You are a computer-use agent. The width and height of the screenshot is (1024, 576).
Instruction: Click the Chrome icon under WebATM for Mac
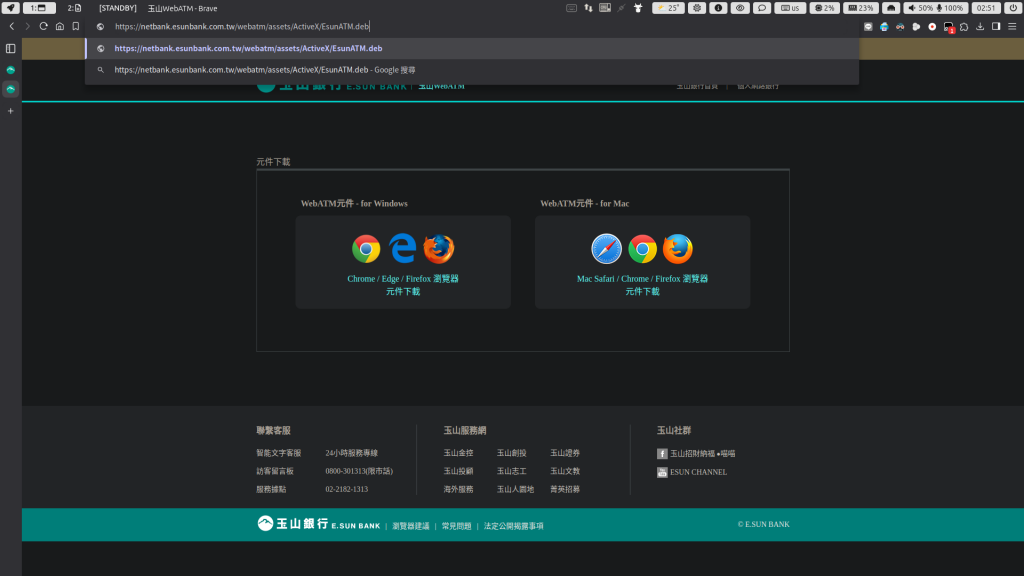[643, 249]
